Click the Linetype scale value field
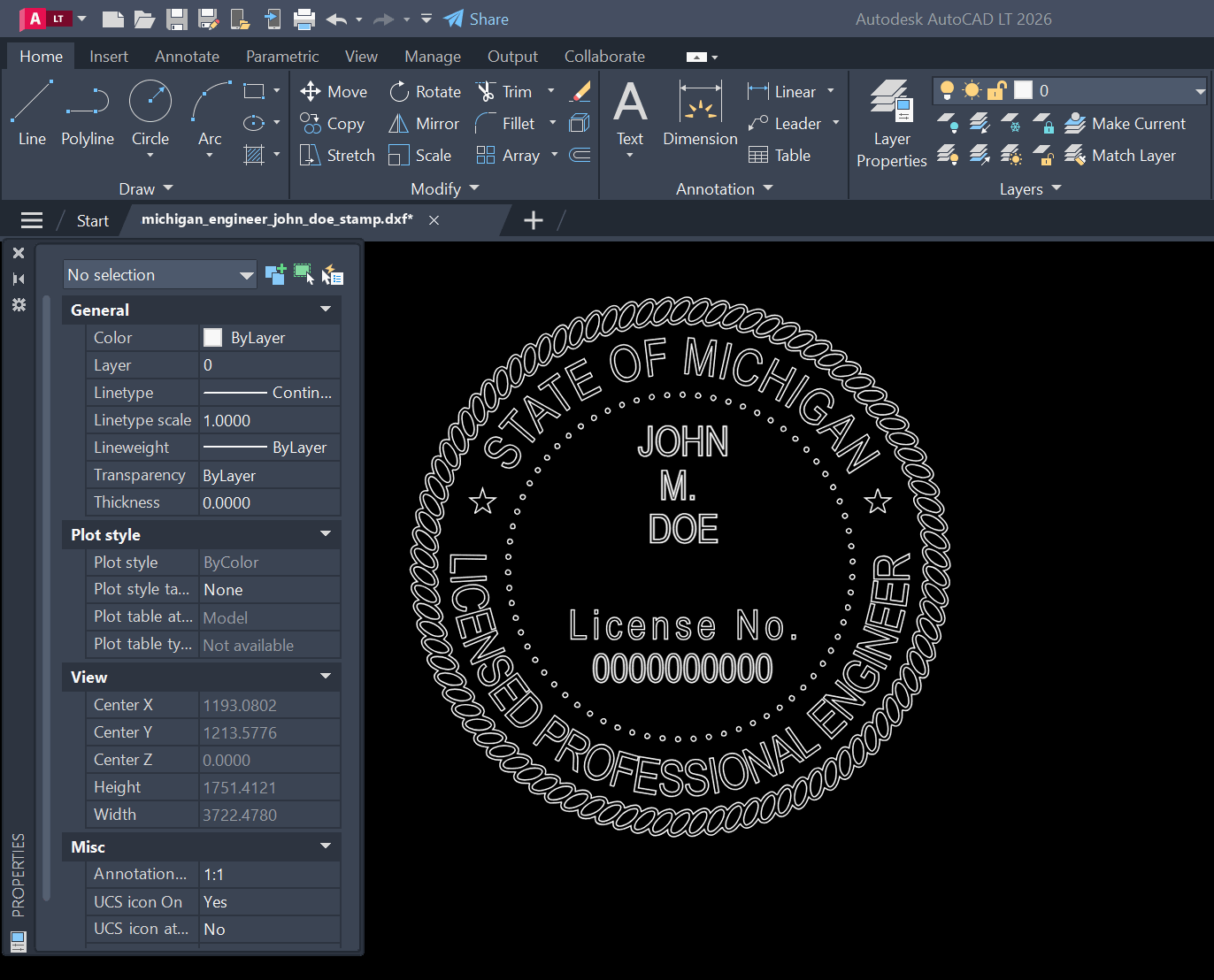Screen dimensions: 1214x980 270,420
